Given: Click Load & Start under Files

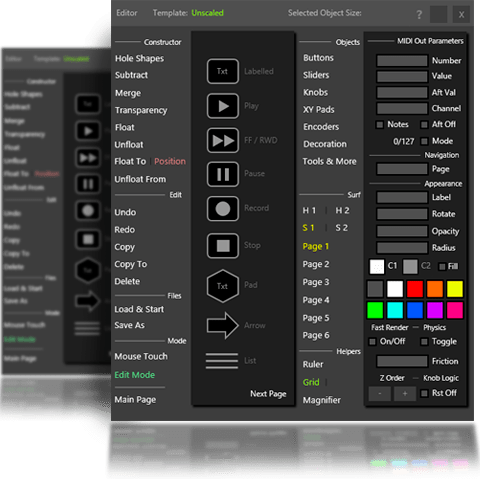Looking at the screenshot, I should (x=139, y=309).
